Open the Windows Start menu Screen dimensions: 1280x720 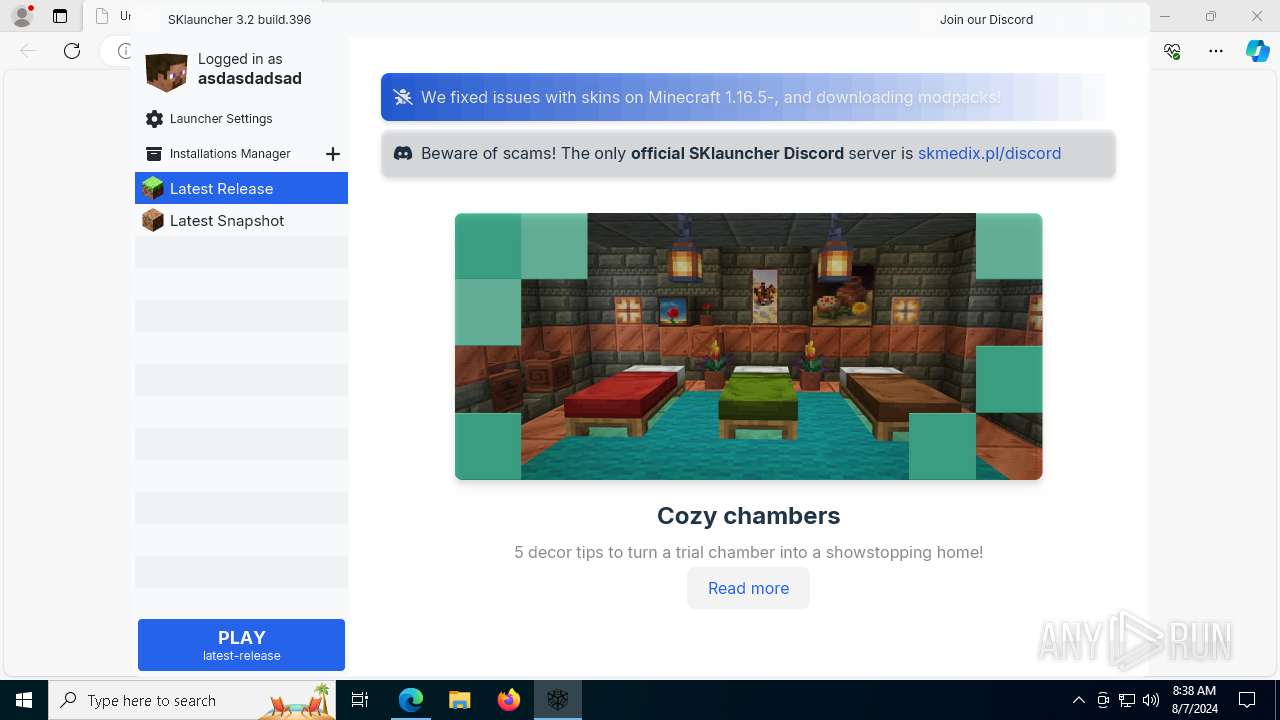(x=24, y=700)
